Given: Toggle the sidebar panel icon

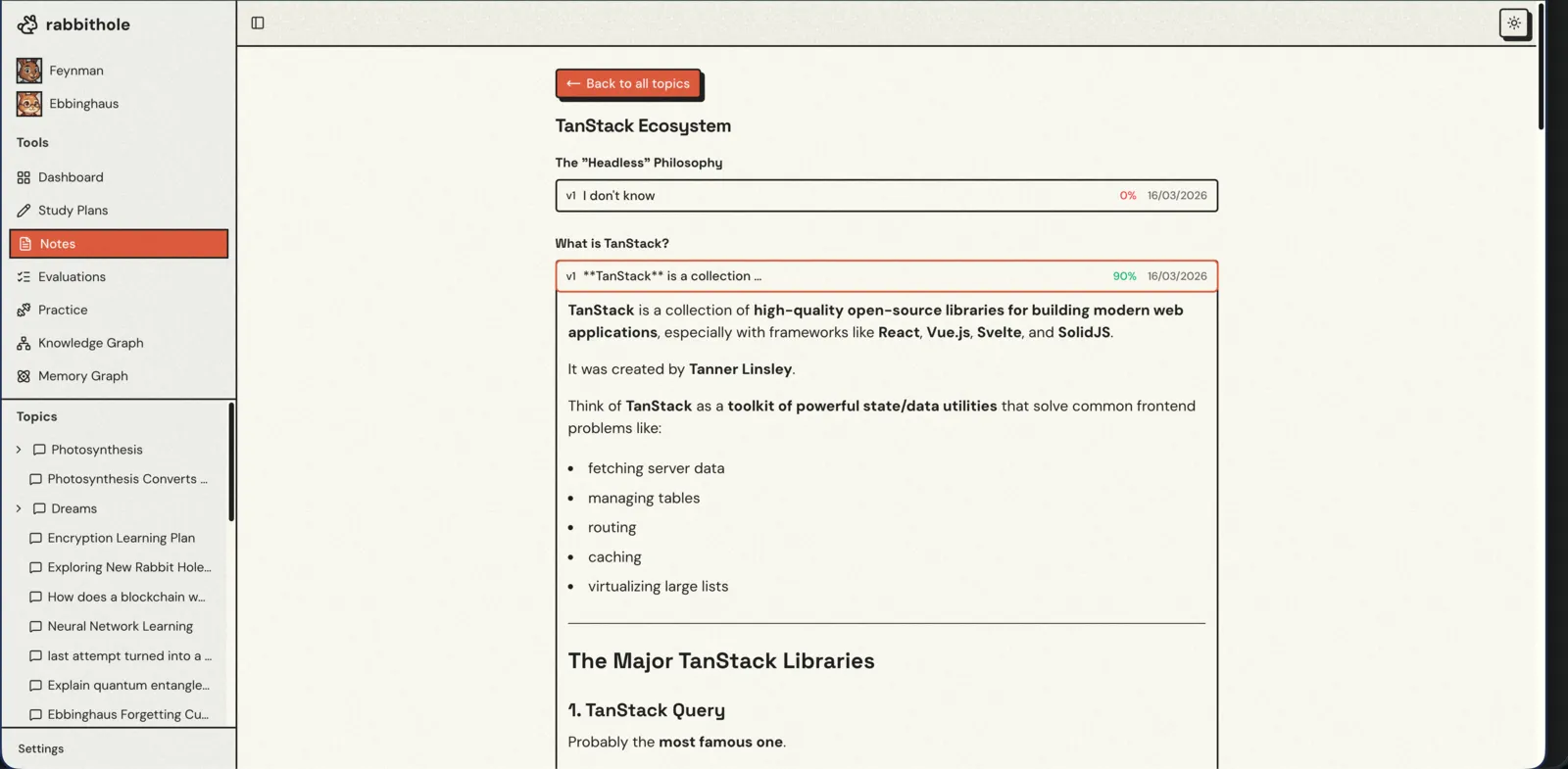Looking at the screenshot, I should 258,23.
